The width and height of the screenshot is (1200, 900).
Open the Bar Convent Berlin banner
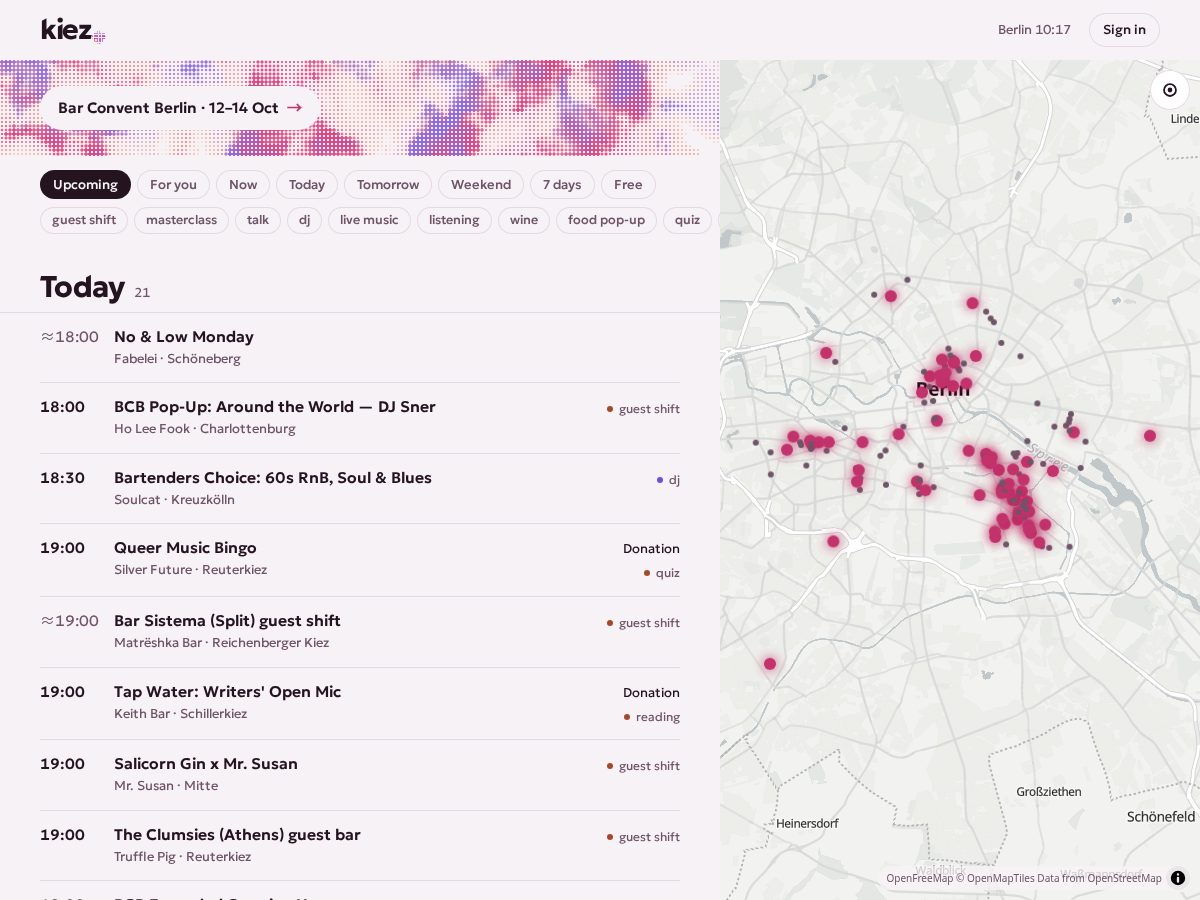point(180,108)
